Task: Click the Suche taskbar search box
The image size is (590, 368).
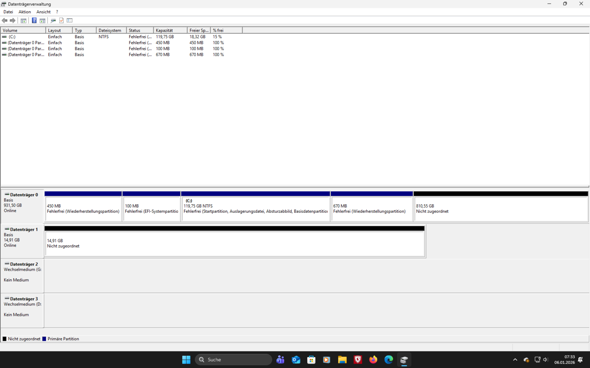Action: [233, 360]
